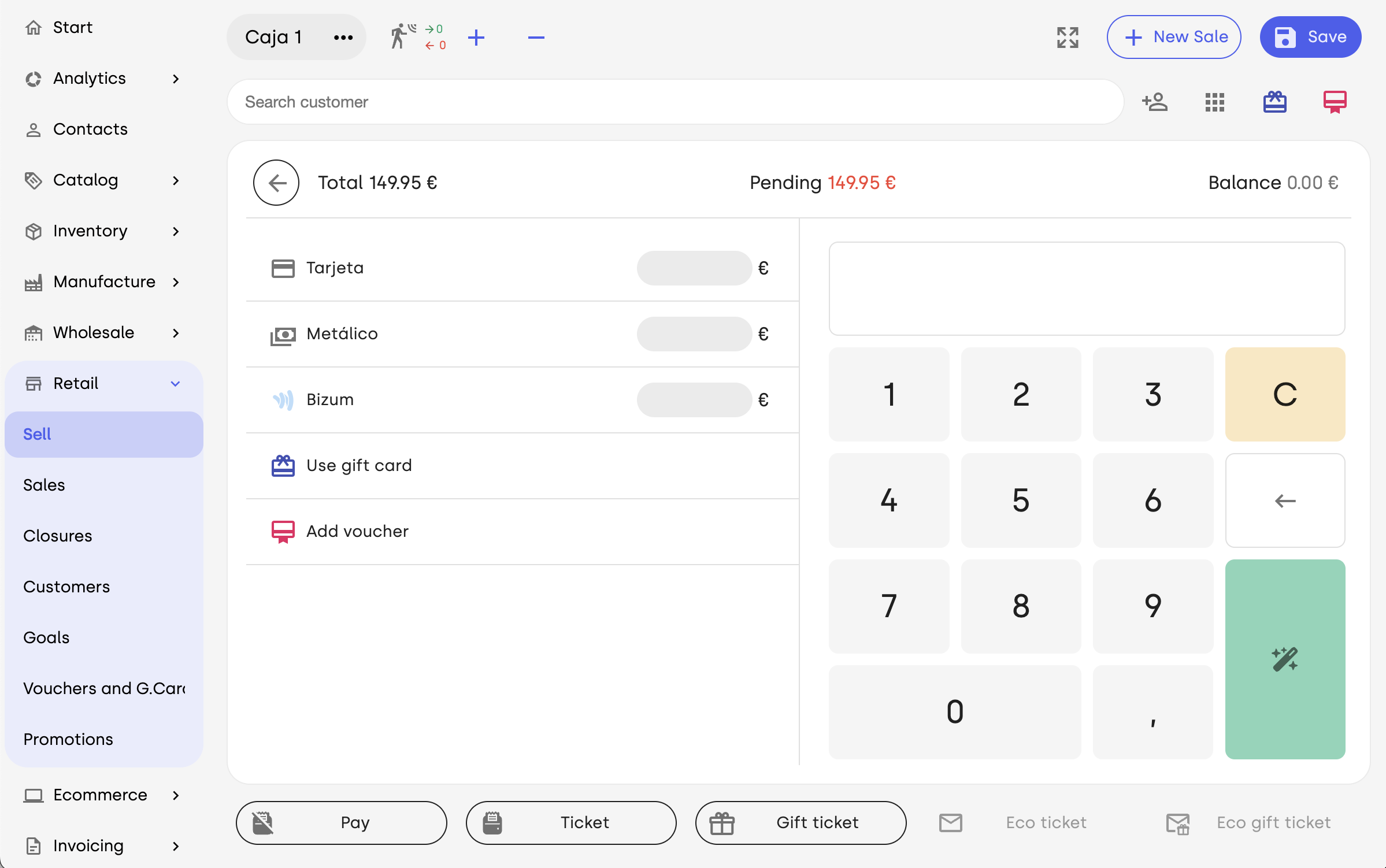Click the gift card icon in toolbar
Viewport: 1386px width, 868px height.
click(1274, 102)
